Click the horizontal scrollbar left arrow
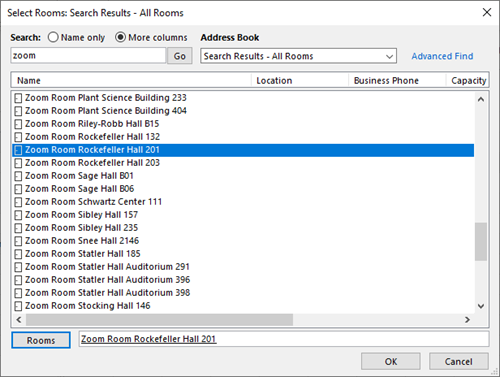Screen dimensions: 500x377 click(19, 320)
